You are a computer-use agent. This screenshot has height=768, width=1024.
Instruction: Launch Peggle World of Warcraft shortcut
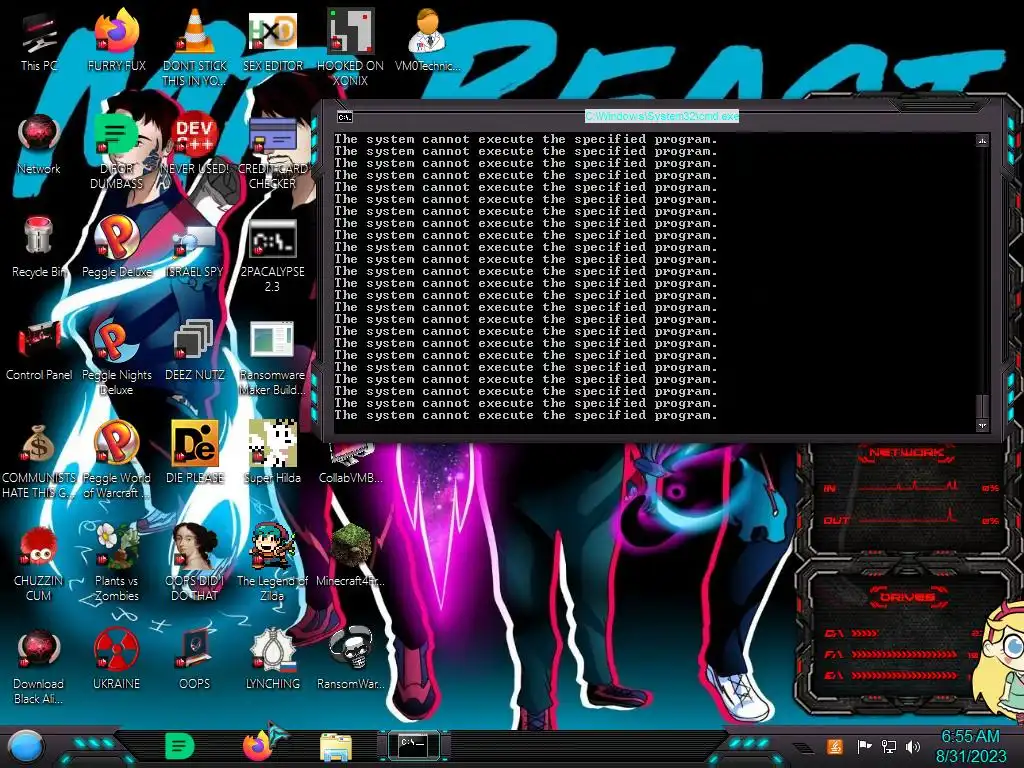[x=116, y=460]
